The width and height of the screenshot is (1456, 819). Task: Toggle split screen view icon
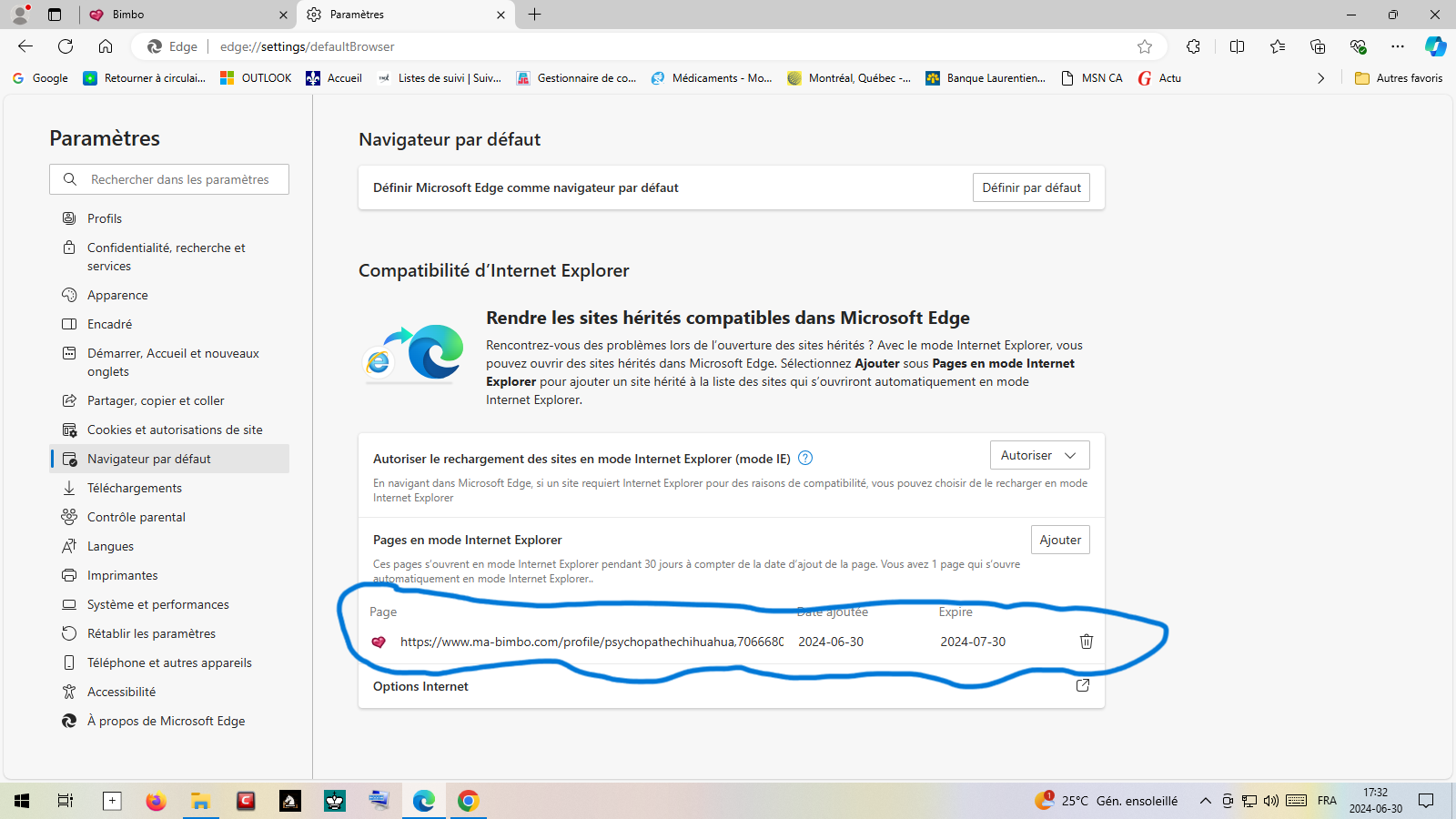tap(1237, 46)
